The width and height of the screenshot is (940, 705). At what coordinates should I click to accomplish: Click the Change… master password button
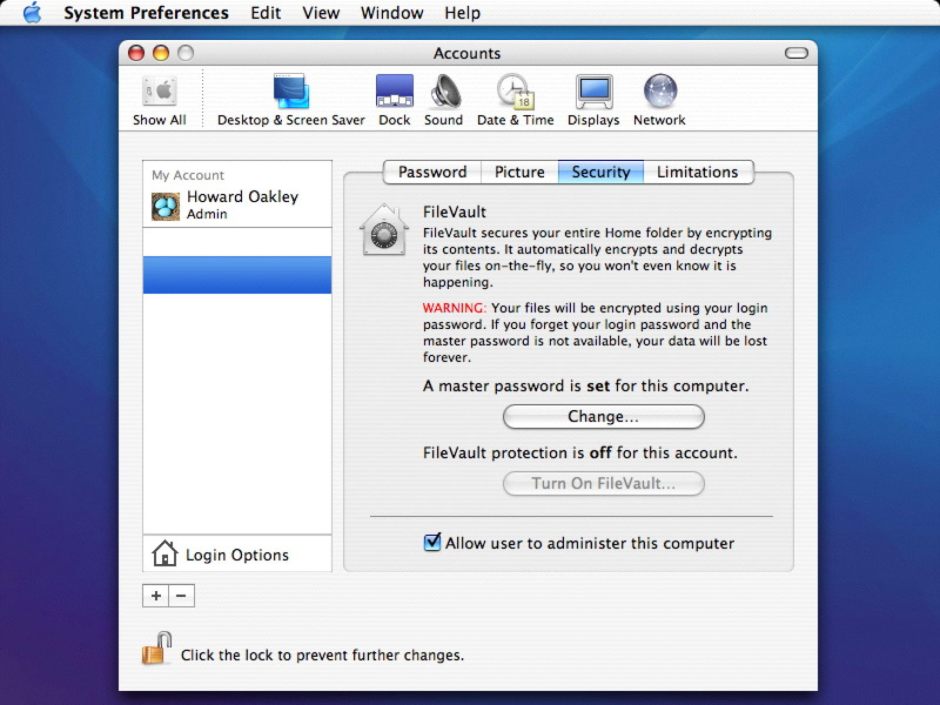603,416
